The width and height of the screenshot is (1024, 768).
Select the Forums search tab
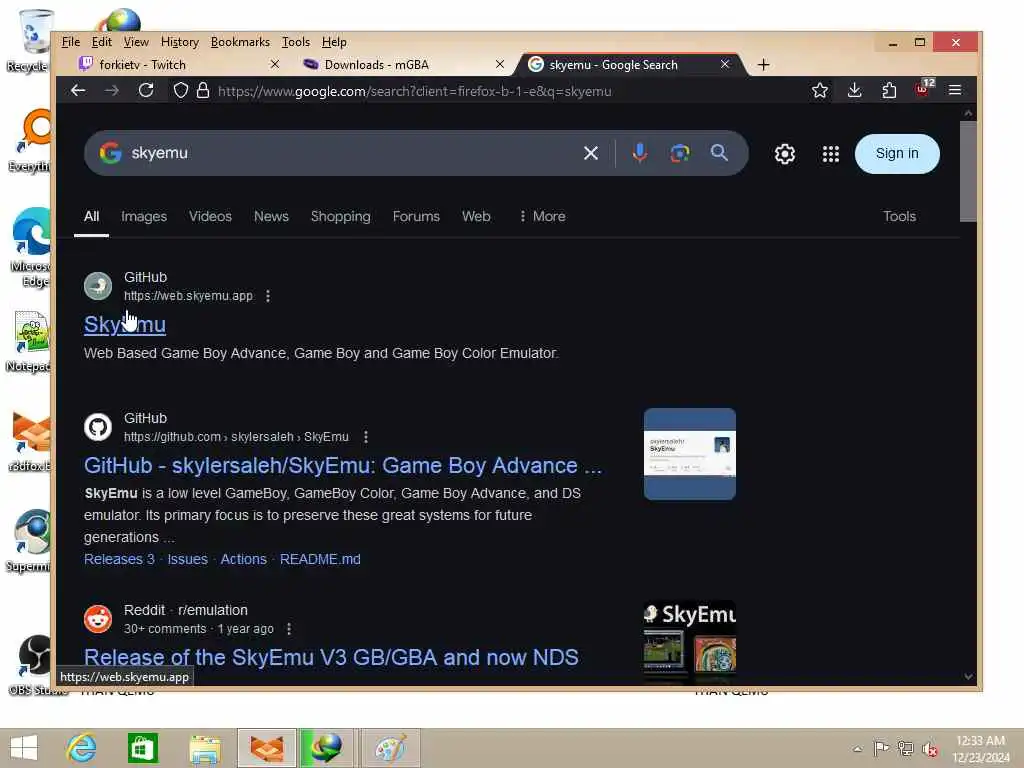pyautogui.click(x=416, y=216)
